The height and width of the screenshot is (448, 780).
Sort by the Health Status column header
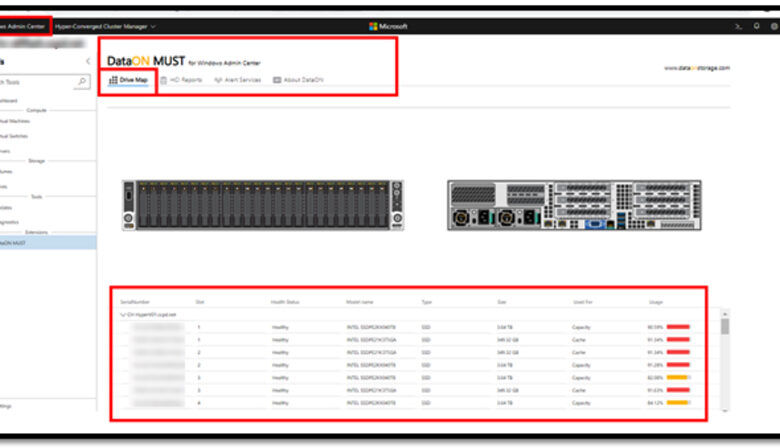(285, 302)
